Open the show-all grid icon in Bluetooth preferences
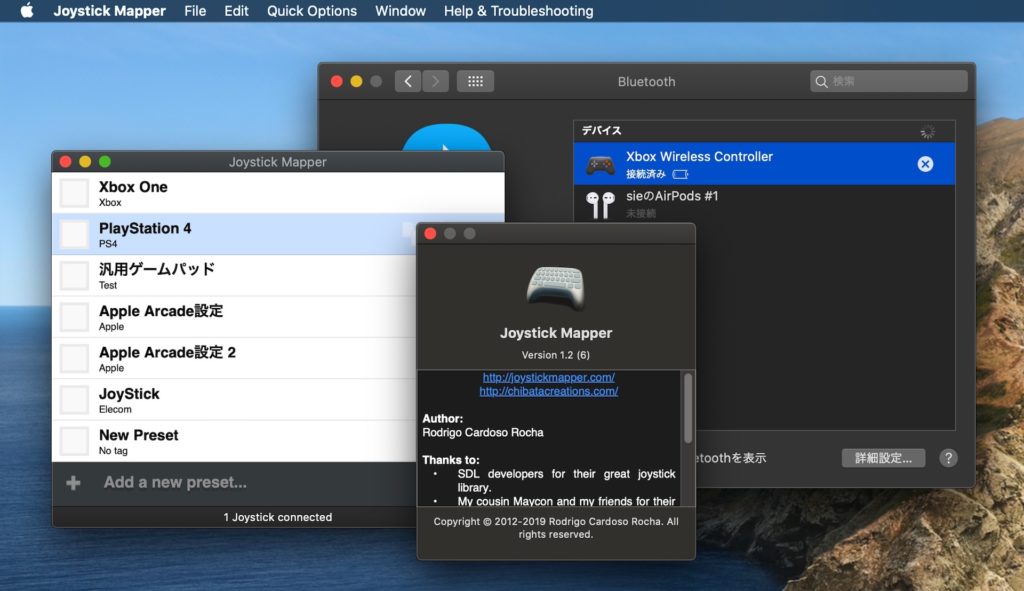 pyautogui.click(x=475, y=81)
